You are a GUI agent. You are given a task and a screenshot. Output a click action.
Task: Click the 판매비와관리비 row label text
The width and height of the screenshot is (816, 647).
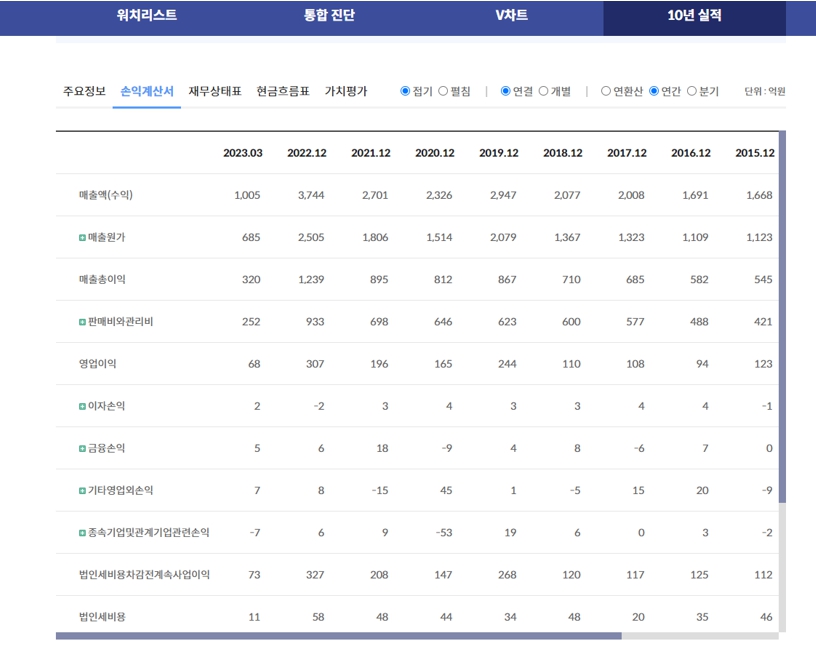(x=121, y=322)
